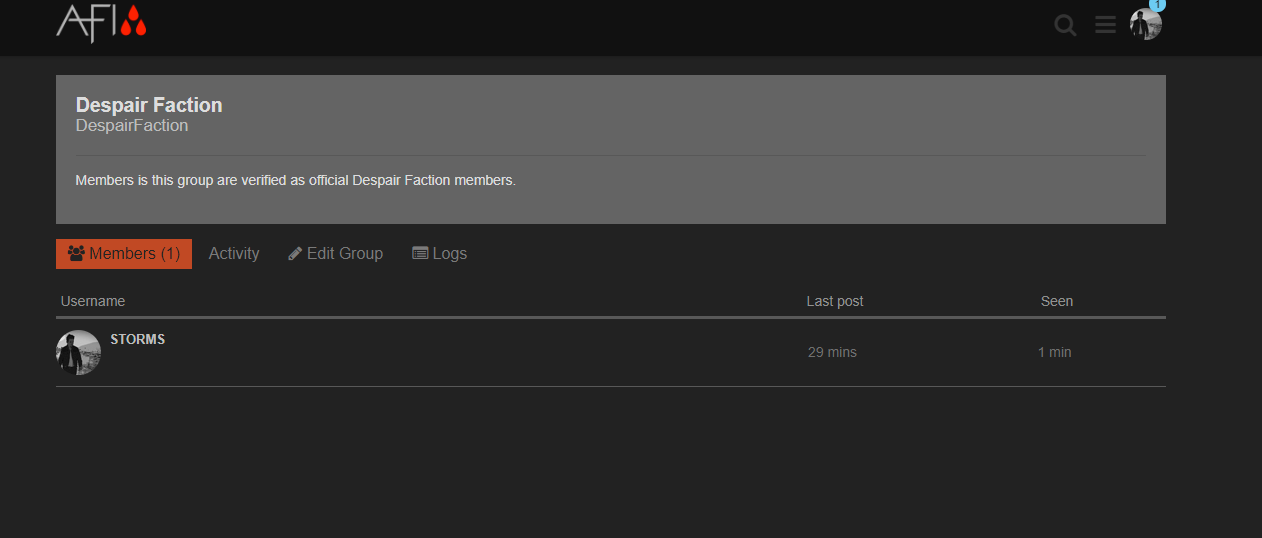Open user avatar menu in header
This screenshot has width=1262, height=538.
point(1146,24)
